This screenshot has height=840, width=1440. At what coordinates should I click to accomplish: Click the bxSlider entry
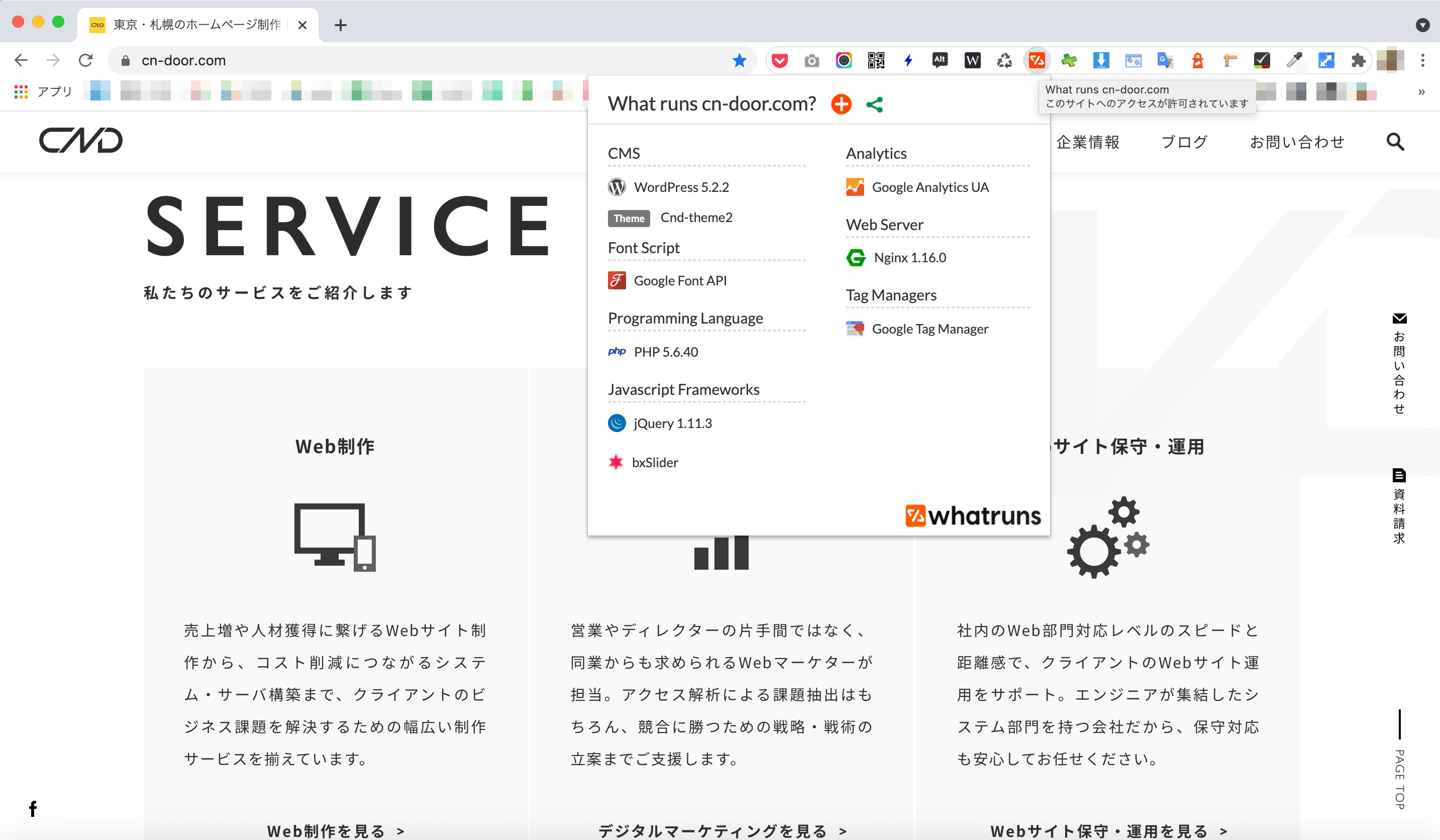point(644,462)
